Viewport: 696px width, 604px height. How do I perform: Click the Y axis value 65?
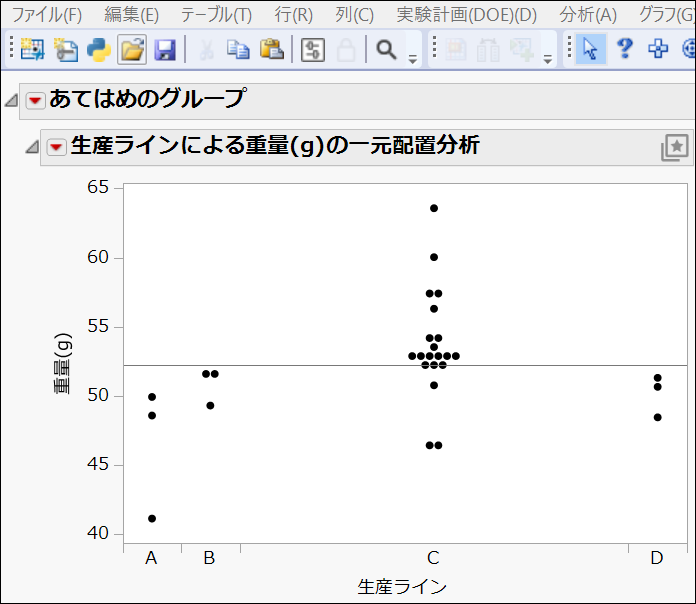tap(98, 187)
